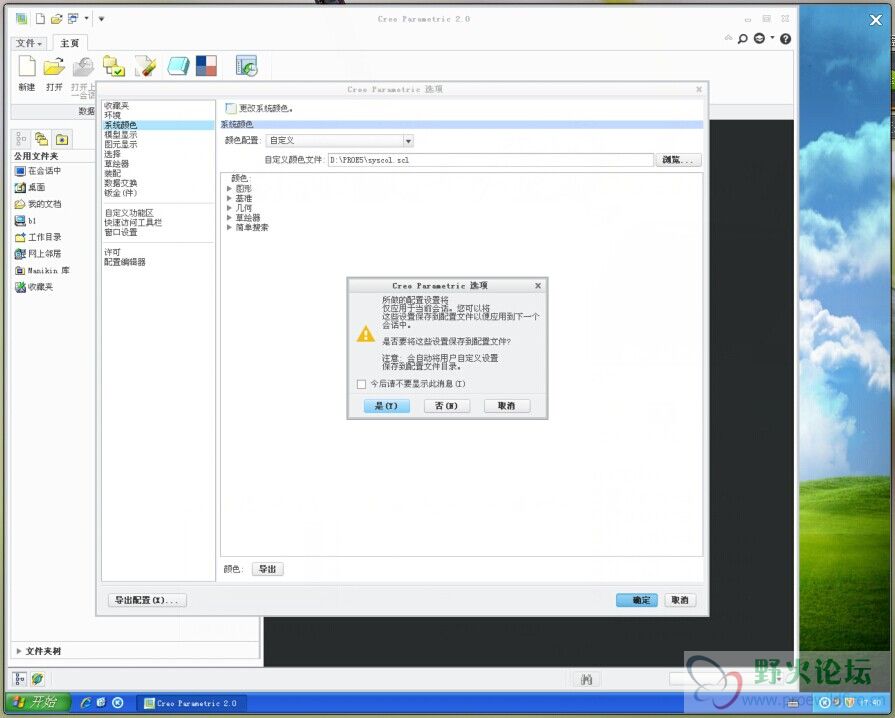Click 导出配置(X)... button

point(147,600)
